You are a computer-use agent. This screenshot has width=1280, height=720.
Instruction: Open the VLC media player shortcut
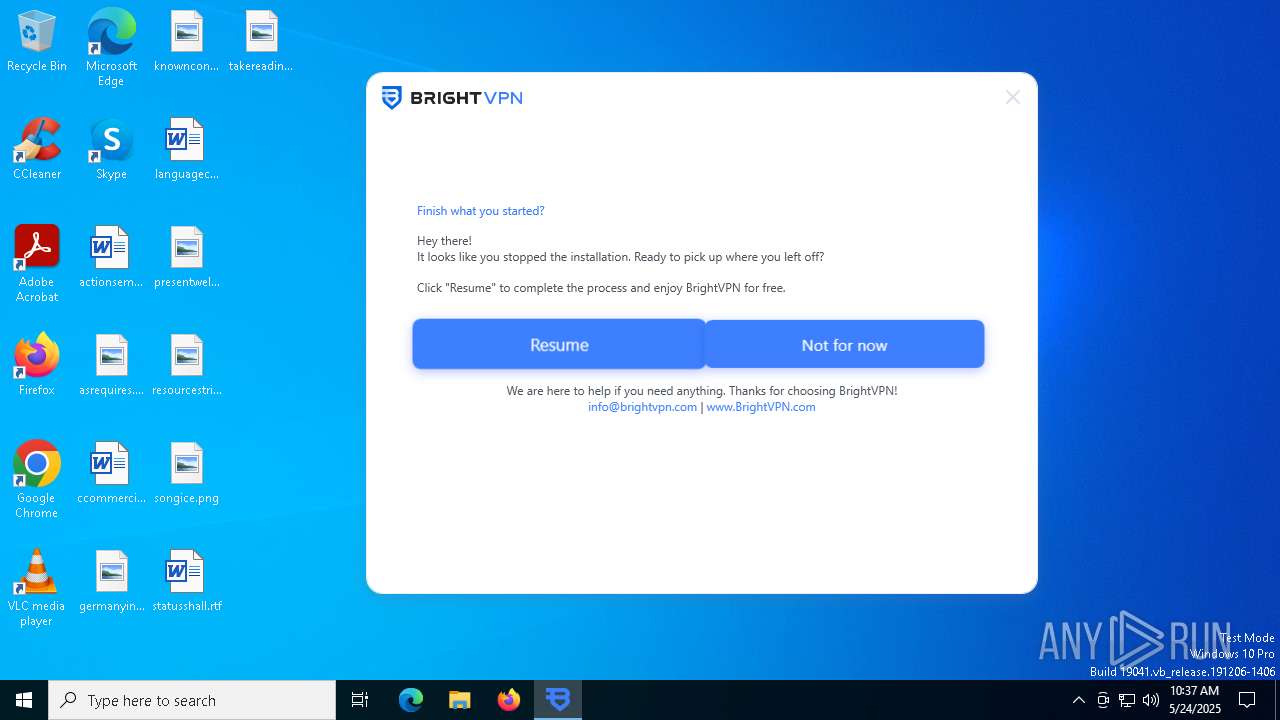pyautogui.click(x=37, y=588)
